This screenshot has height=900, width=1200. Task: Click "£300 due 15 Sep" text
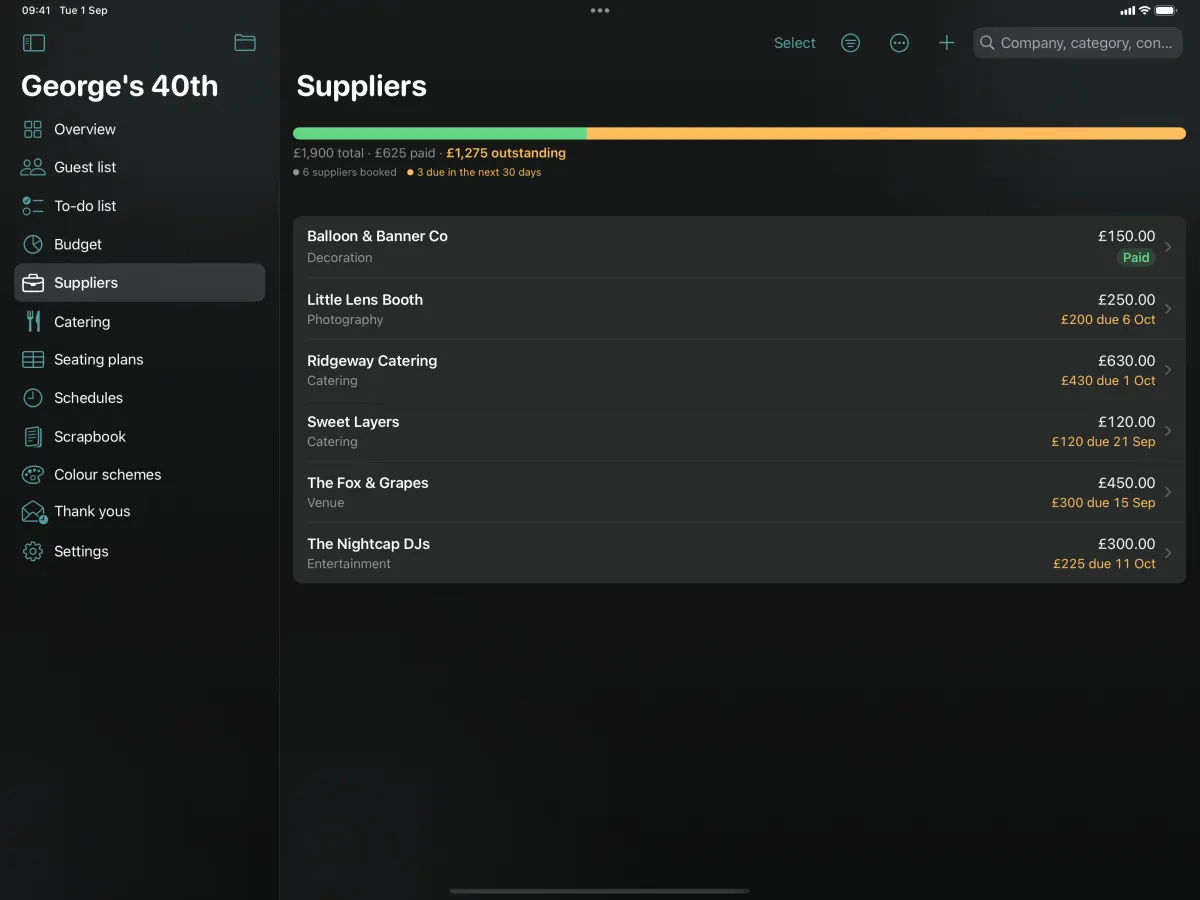pos(1103,503)
